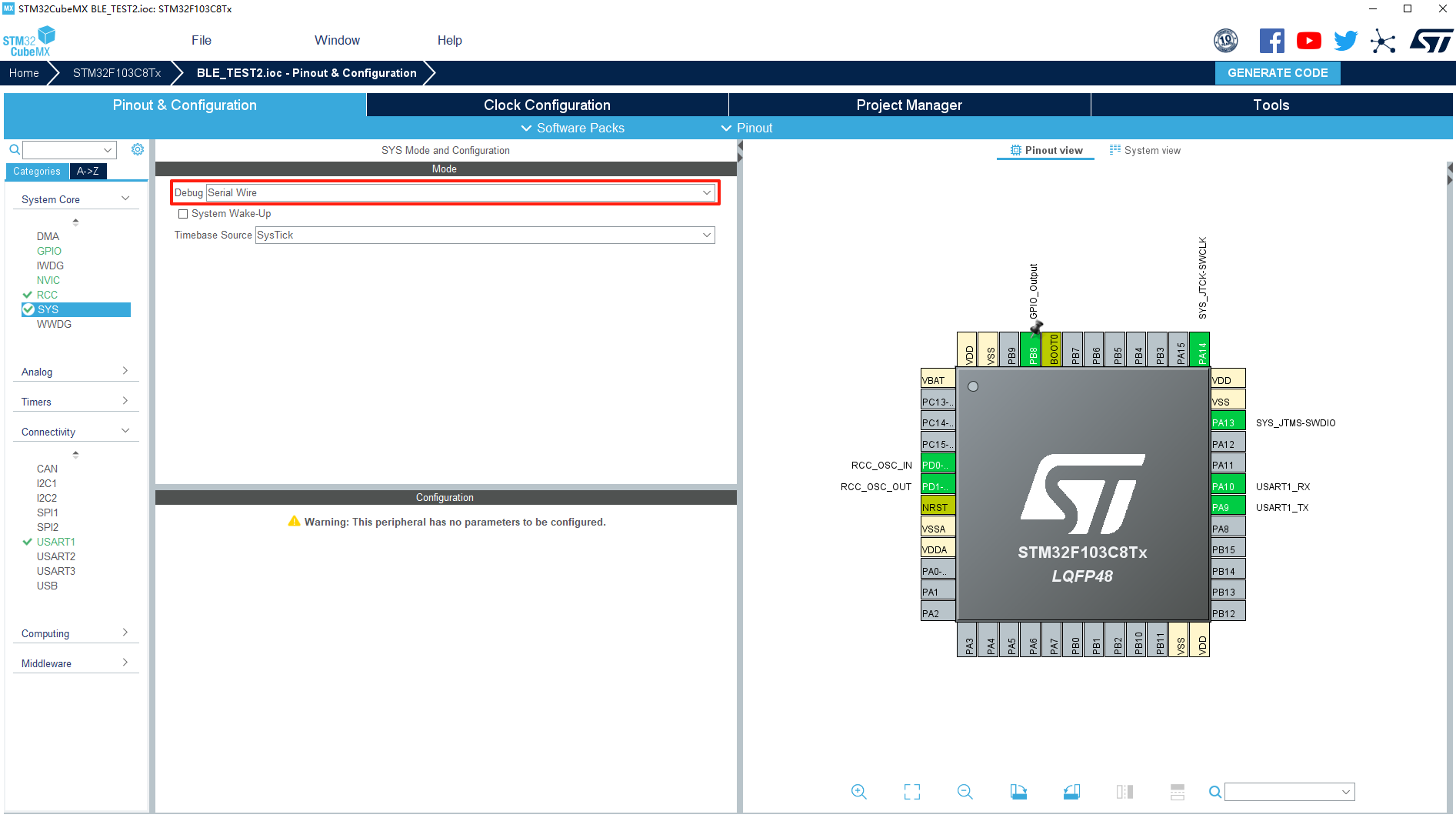
Task: Click the zoom in magnifier icon
Action: point(859,792)
